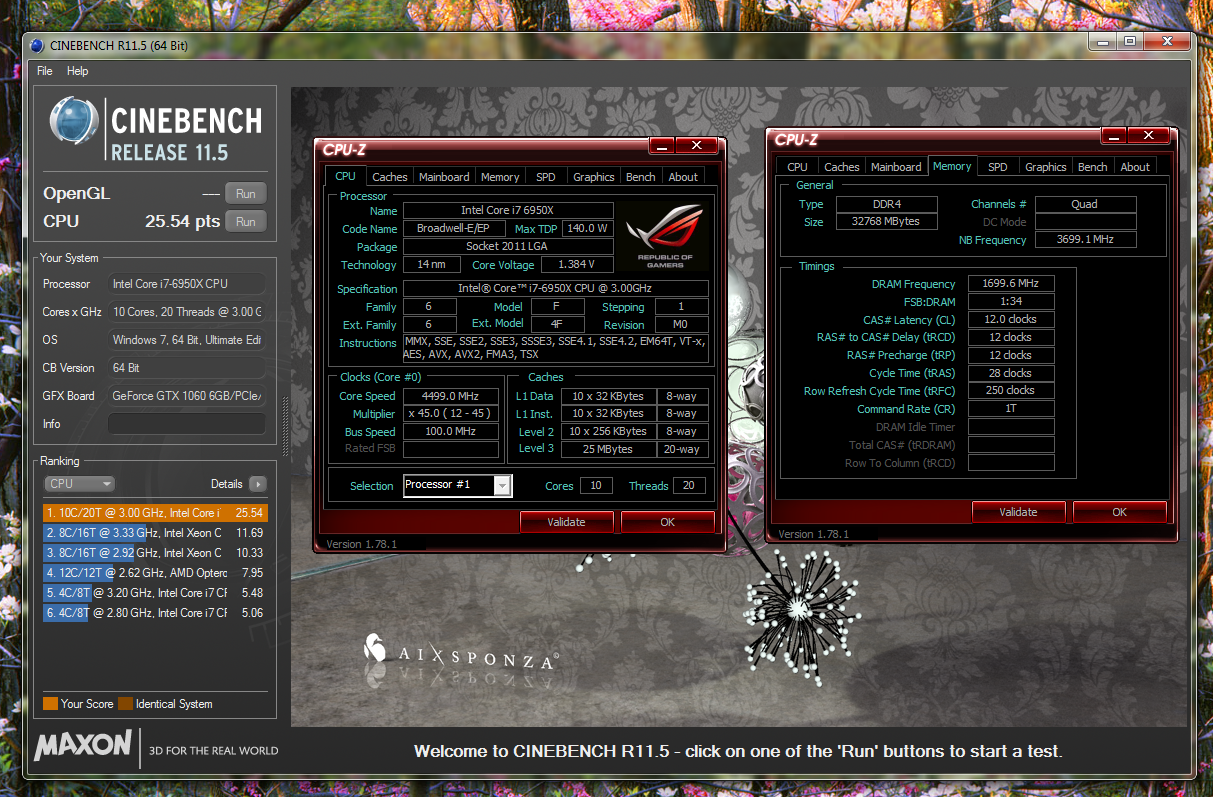Image resolution: width=1213 pixels, height=797 pixels.
Task: Open the CPU ranking type dropdown
Action: (x=79, y=484)
